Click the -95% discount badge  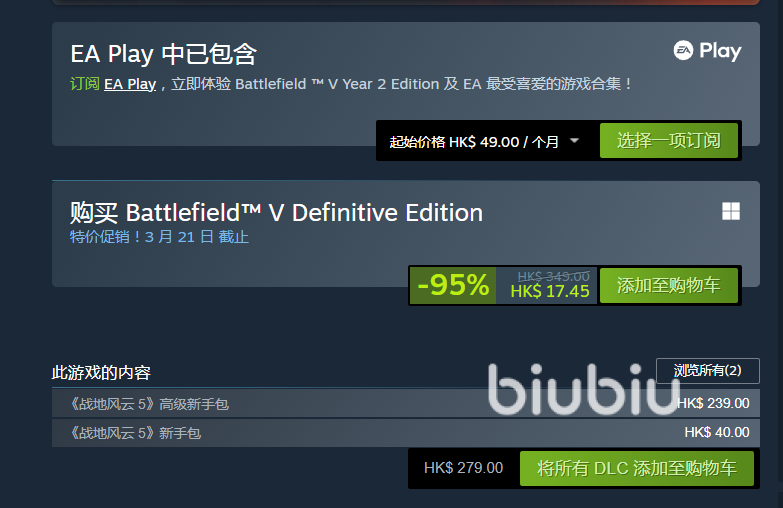(x=453, y=285)
